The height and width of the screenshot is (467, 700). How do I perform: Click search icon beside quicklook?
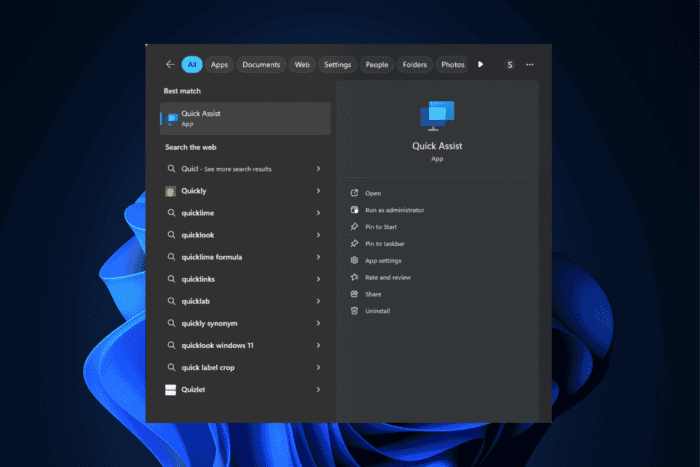(x=171, y=234)
